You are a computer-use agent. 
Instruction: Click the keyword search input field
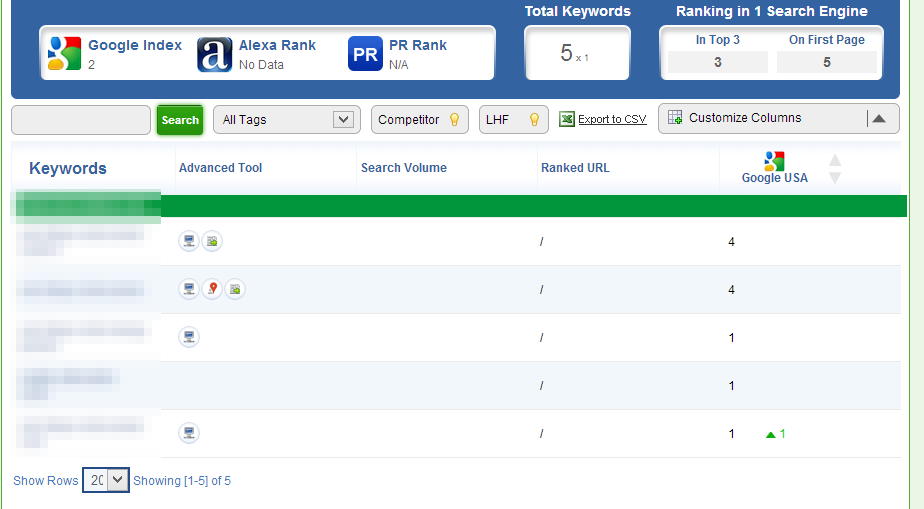[x=81, y=120]
